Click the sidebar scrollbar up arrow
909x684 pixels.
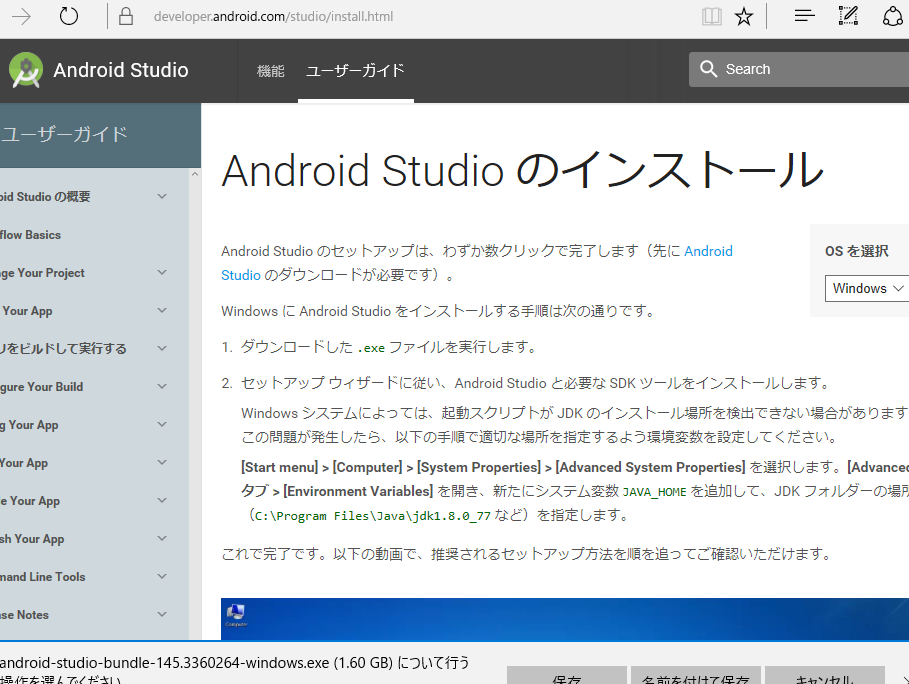195,175
